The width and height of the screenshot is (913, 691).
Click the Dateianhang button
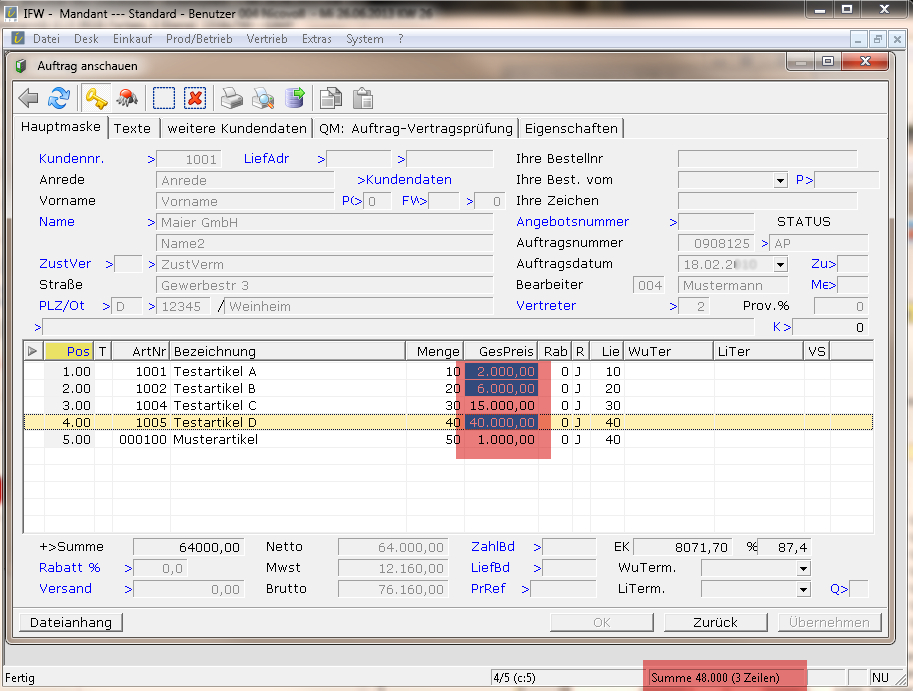(x=71, y=622)
